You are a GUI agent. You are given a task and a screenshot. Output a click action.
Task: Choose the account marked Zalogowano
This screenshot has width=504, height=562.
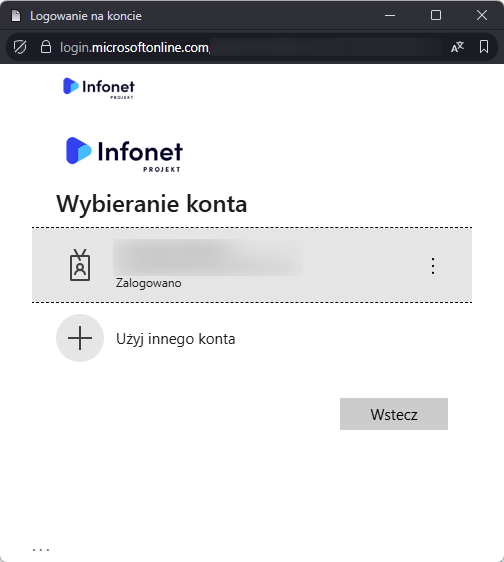(252, 265)
